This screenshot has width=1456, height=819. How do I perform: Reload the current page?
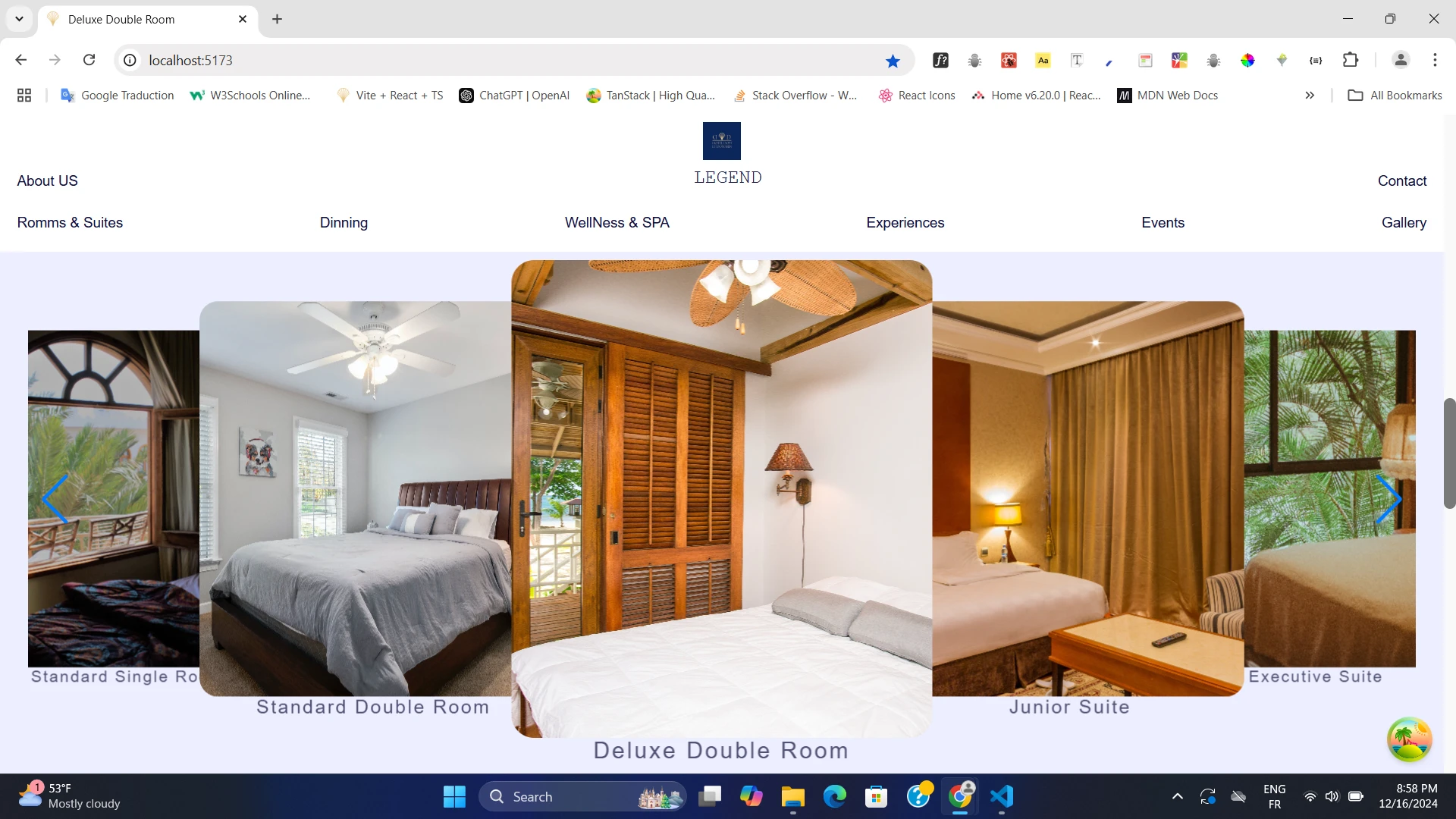89,60
